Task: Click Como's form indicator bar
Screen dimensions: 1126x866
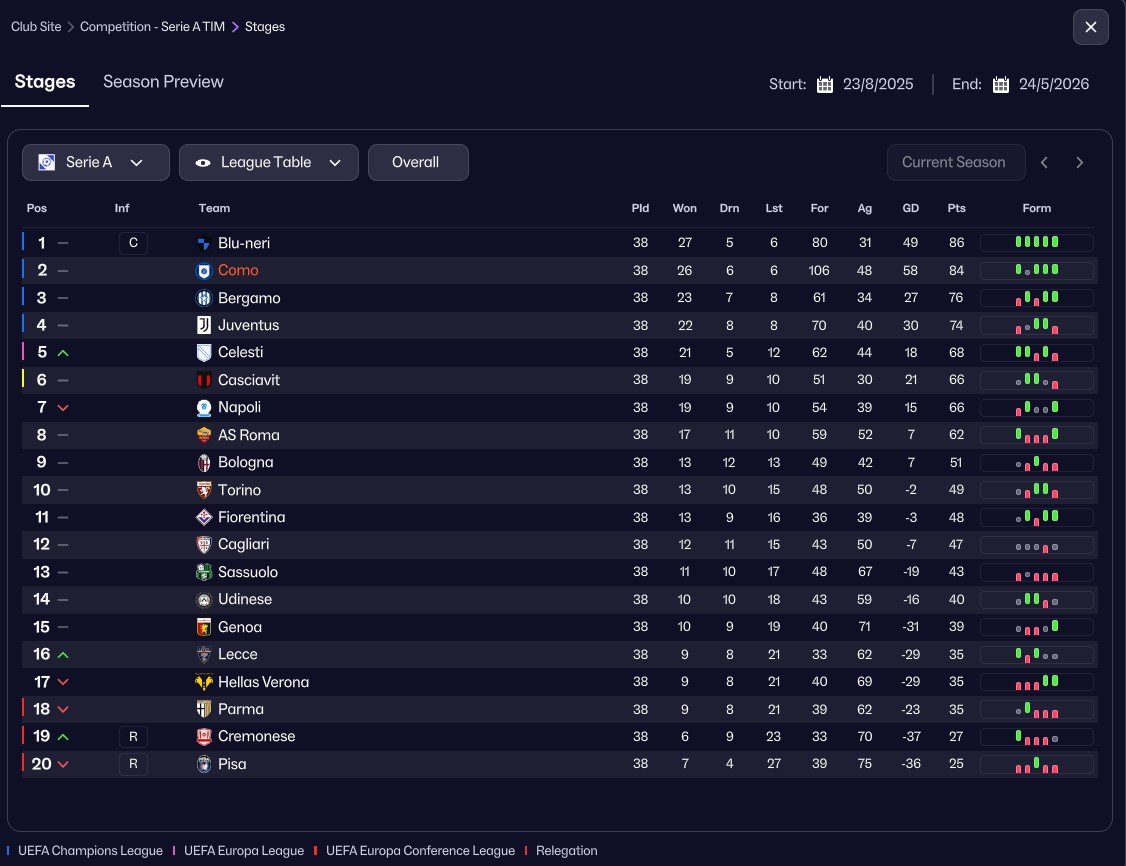Action: (x=1036, y=270)
